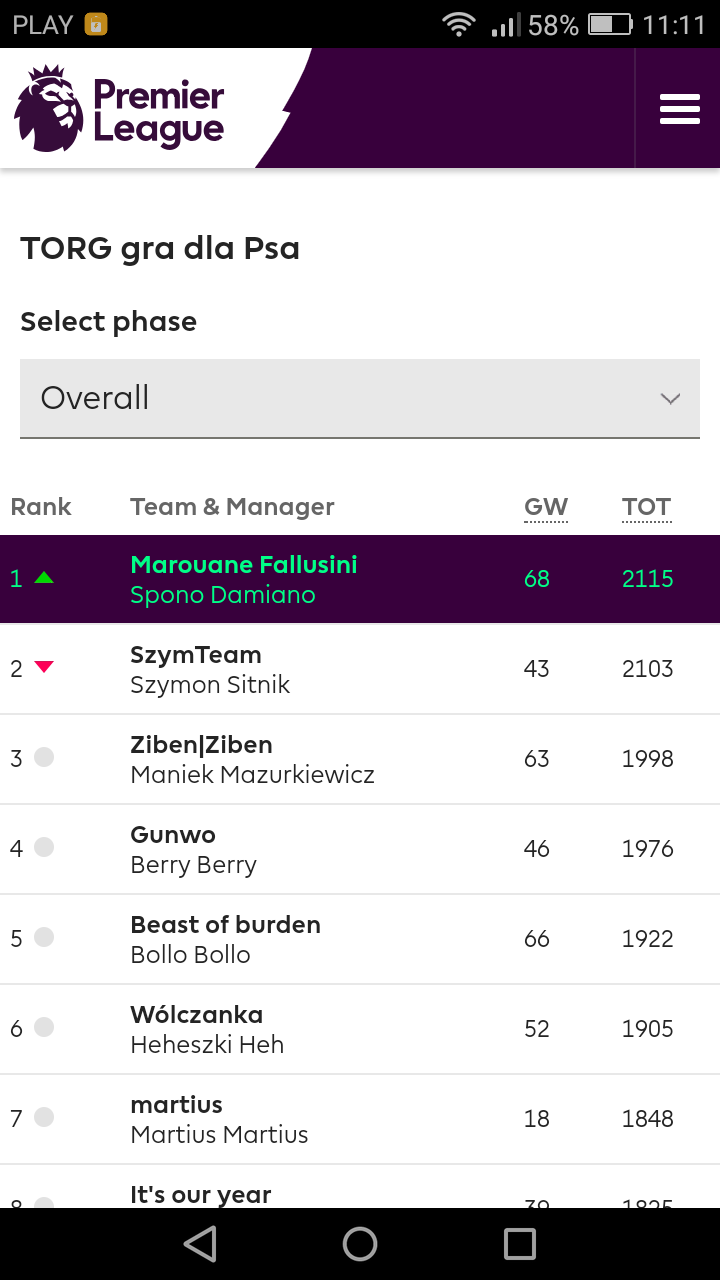The image size is (720, 1280).
Task: Select Ziben|Ziben team row
Action: 360,759
